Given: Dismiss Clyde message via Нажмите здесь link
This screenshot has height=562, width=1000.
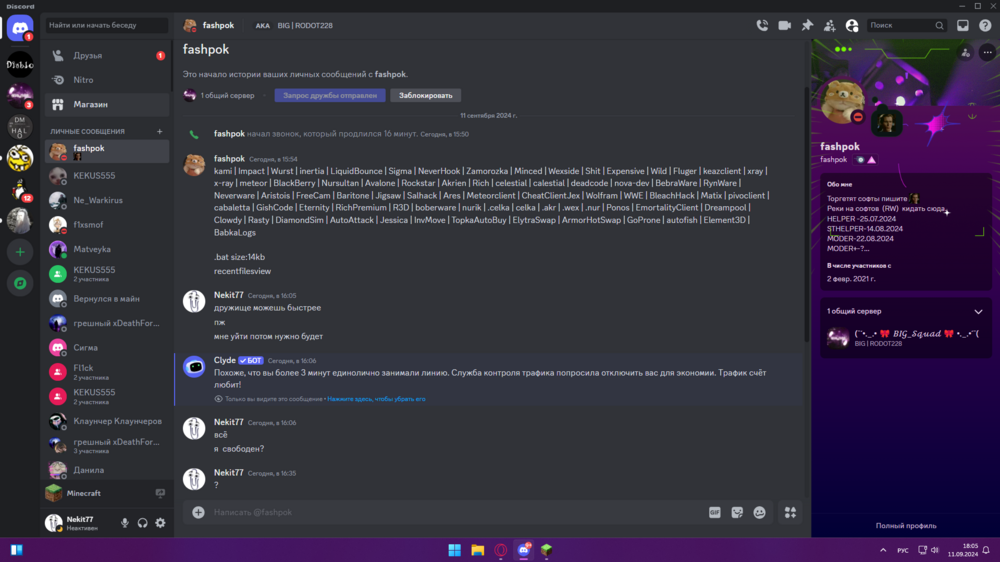Looking at the screenshot, I should click(x=376, y=399).
